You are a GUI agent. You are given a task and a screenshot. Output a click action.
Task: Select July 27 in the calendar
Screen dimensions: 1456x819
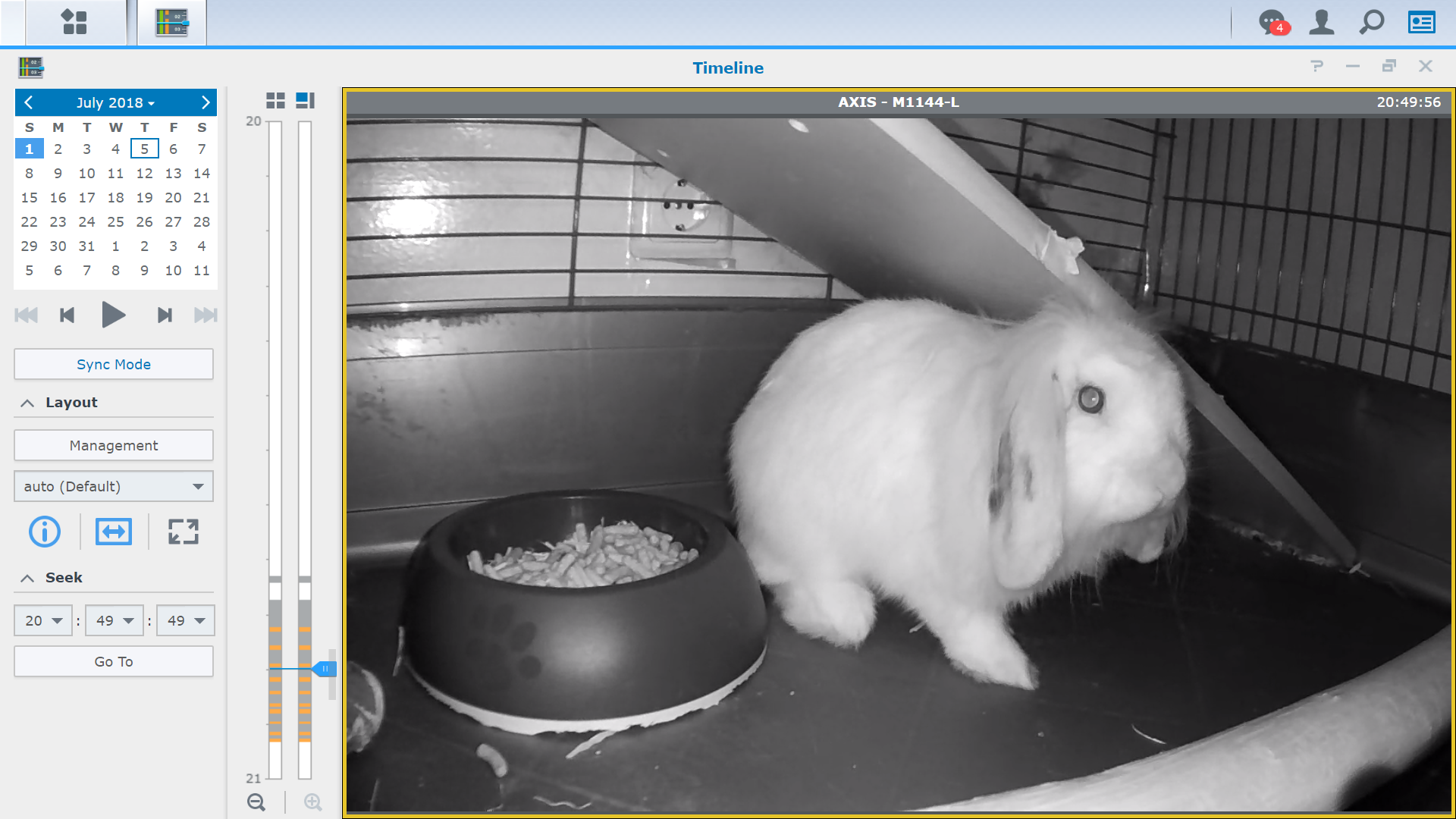click(173, 221)
